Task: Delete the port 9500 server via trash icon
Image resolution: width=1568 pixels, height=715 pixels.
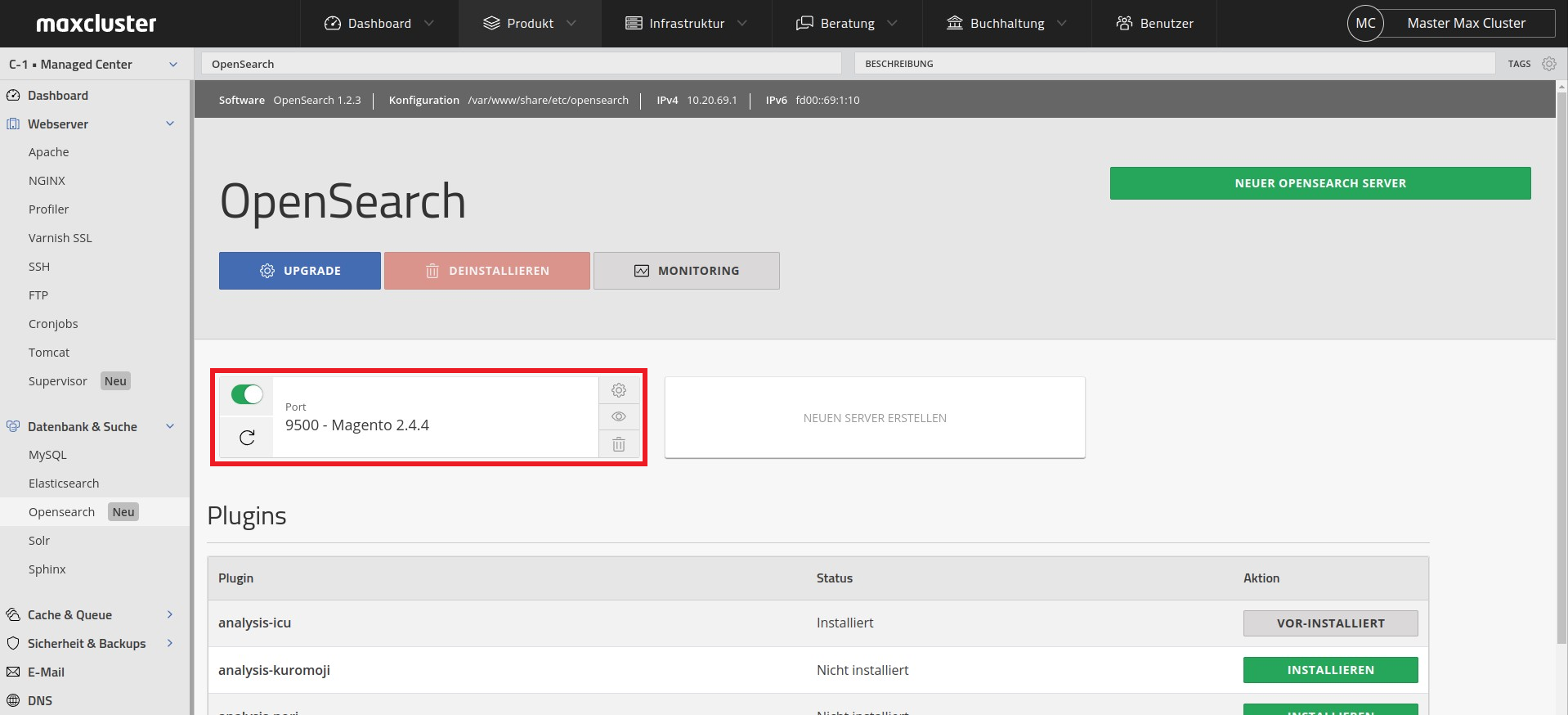Action: (619, 444)
